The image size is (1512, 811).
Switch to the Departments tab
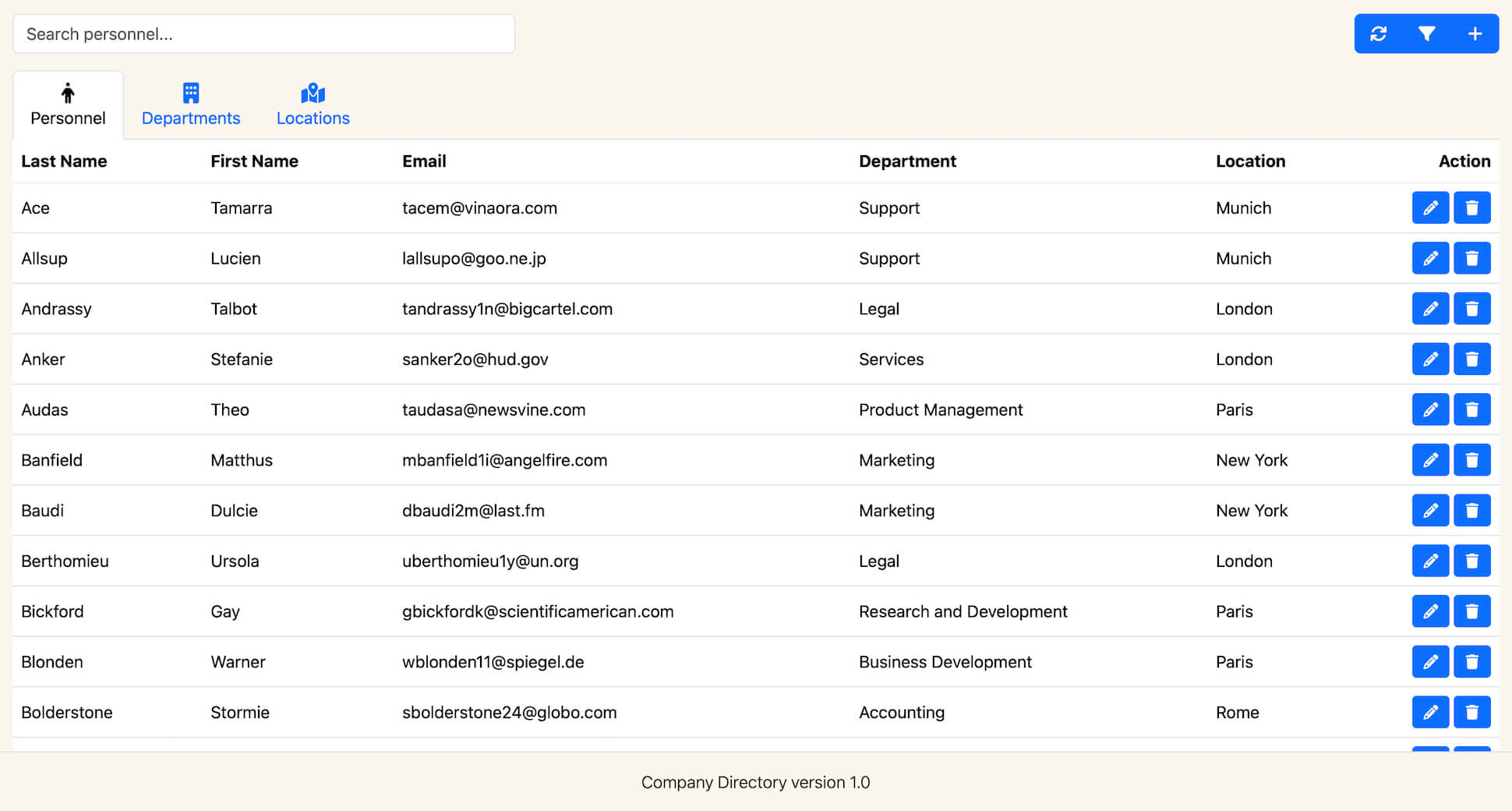pyautogui.click(x=191, y=105)
